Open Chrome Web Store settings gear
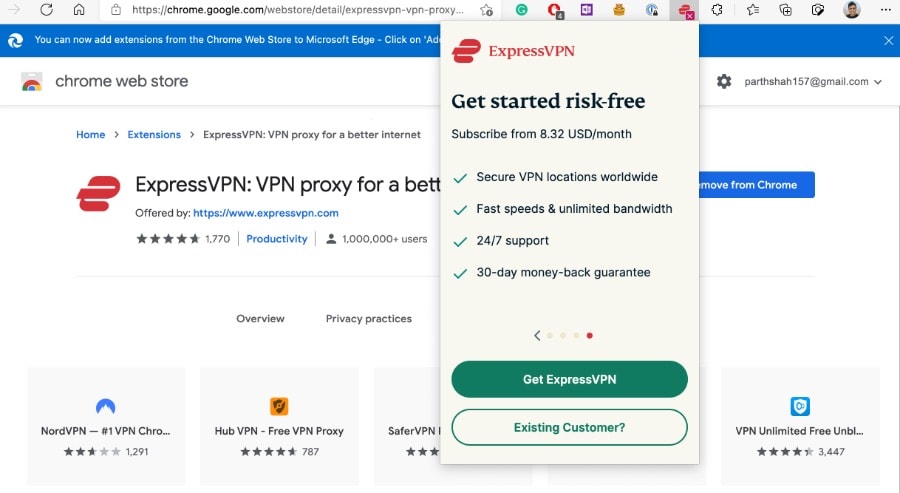Viewport: 900px width, 493px height. 724,81
